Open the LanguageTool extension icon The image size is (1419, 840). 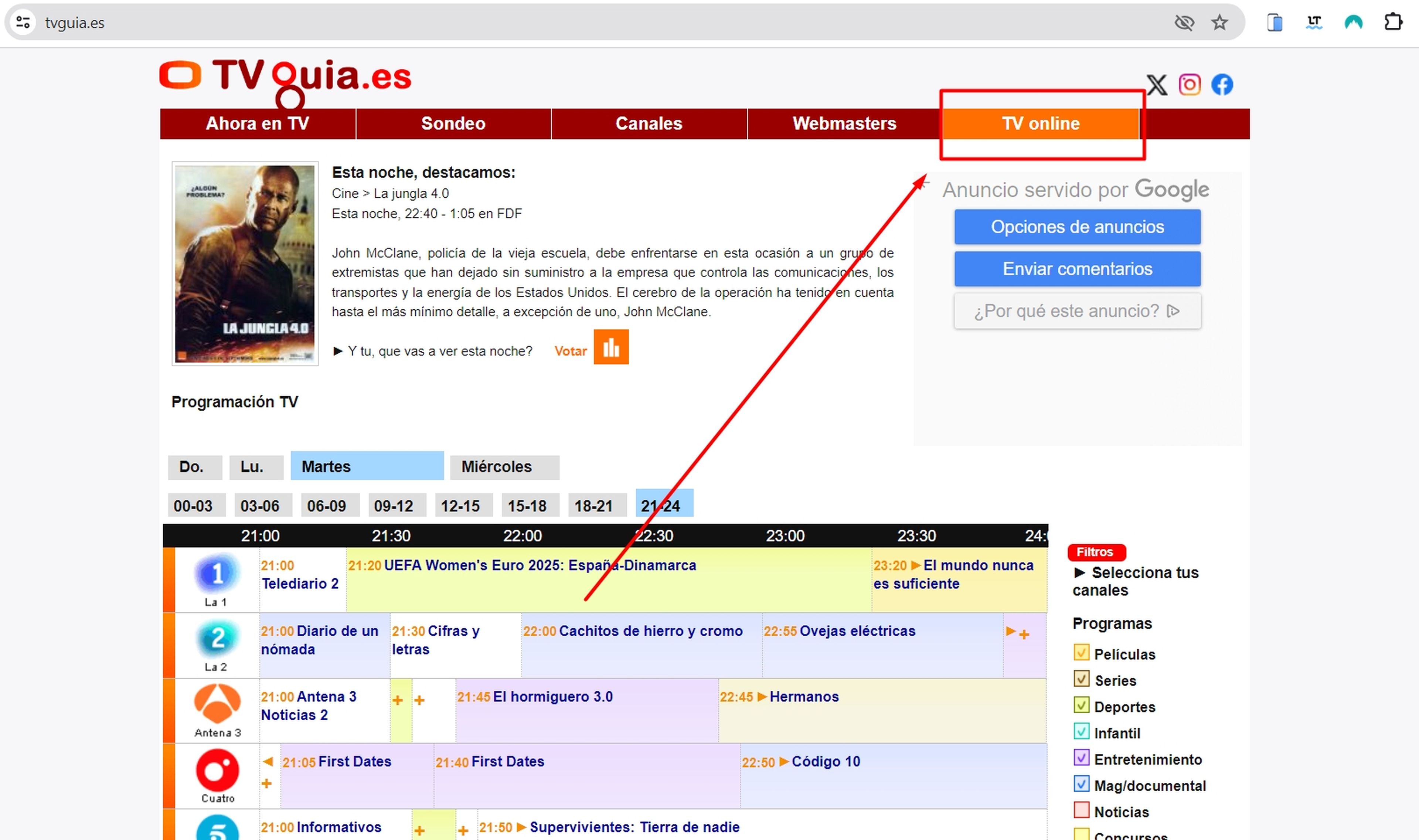[x=1314, y=23]
